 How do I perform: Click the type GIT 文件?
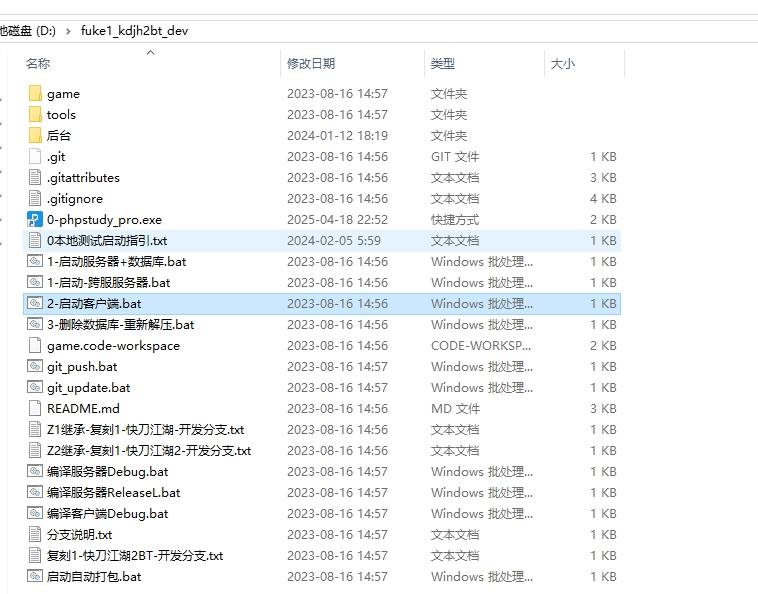(x=455, y=157)
